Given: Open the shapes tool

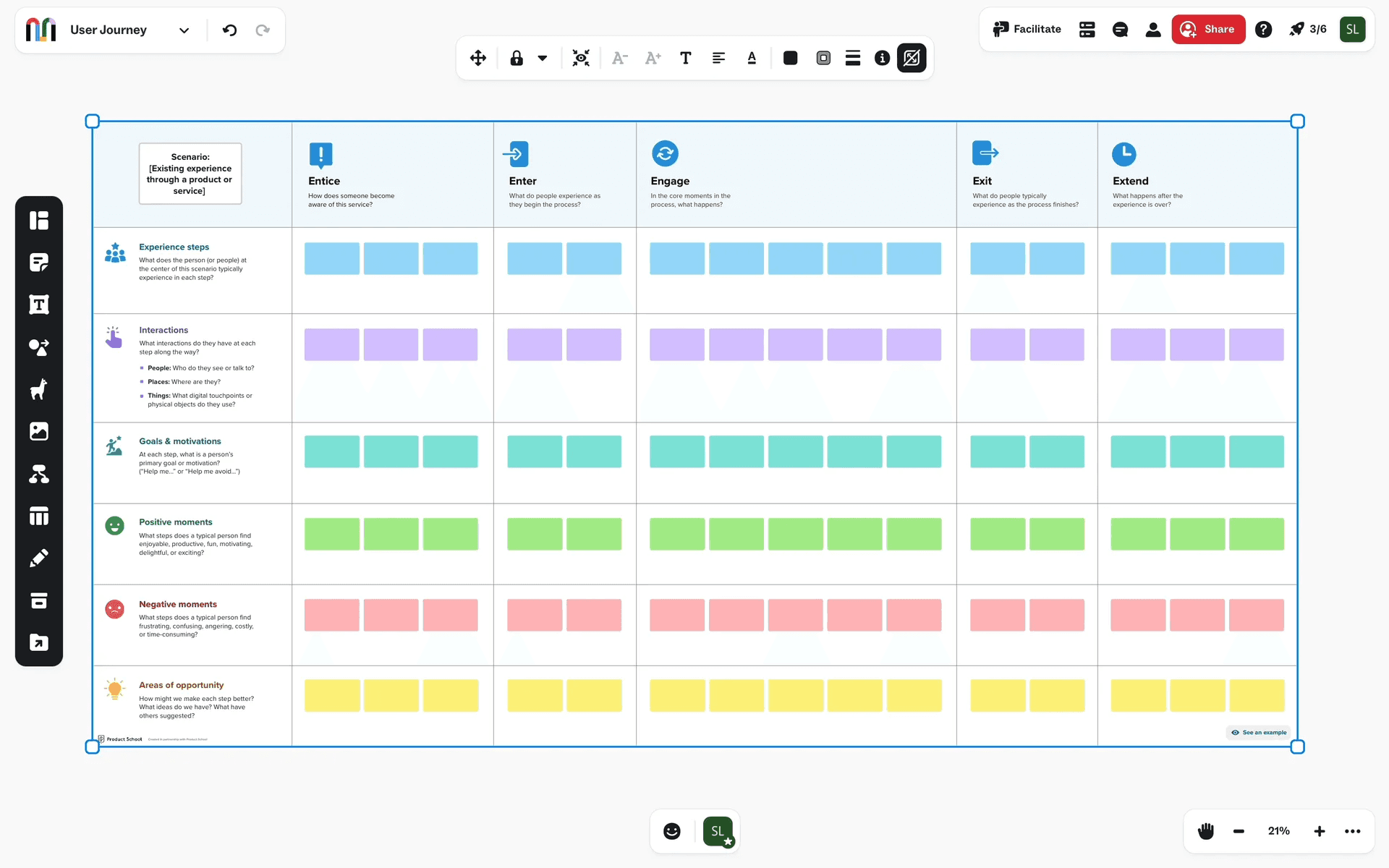Looking at the screenshot, I should click(x=39, y=347).
